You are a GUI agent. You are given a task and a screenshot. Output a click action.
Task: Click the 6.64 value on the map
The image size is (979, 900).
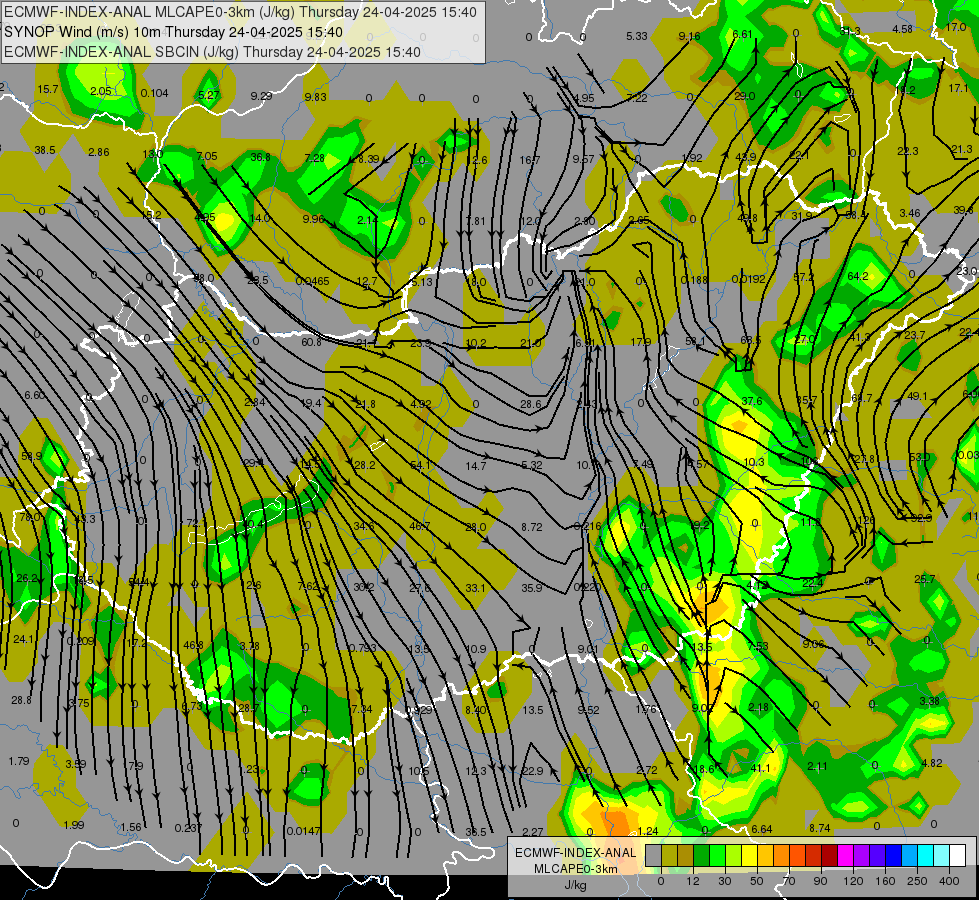point(762,829)
